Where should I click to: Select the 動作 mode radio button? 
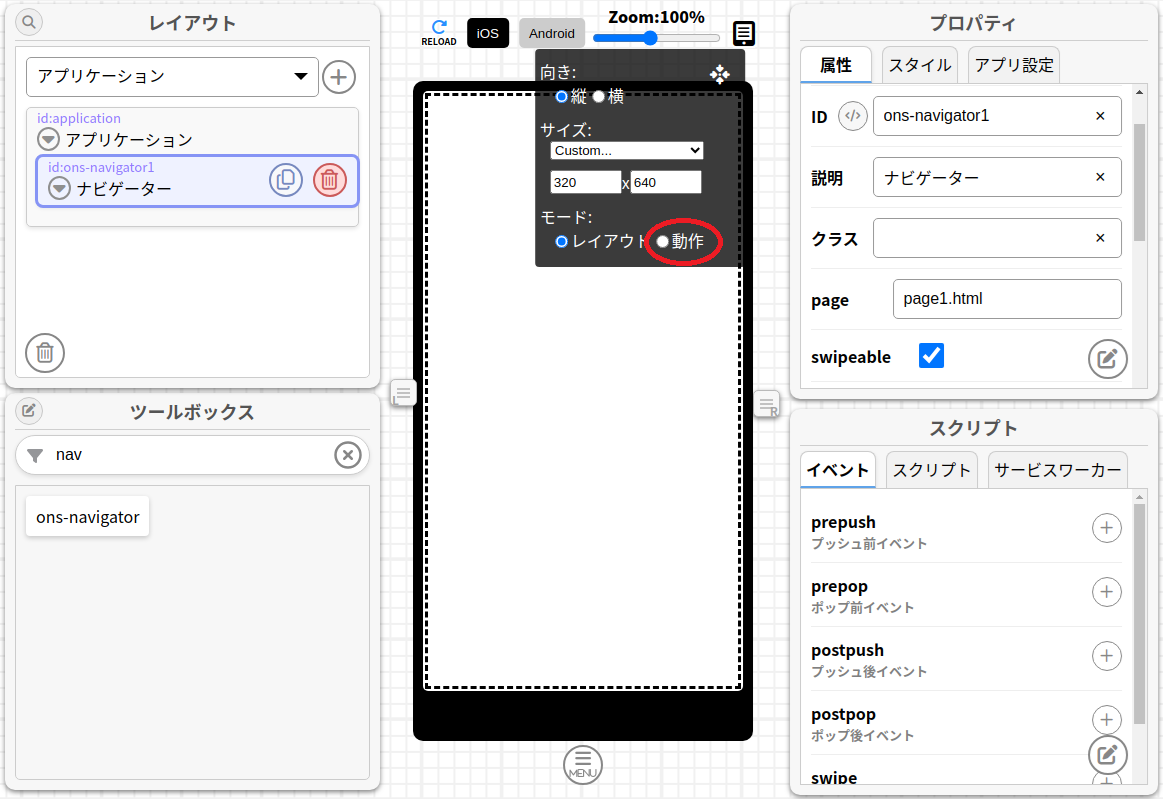coord(662,242)
